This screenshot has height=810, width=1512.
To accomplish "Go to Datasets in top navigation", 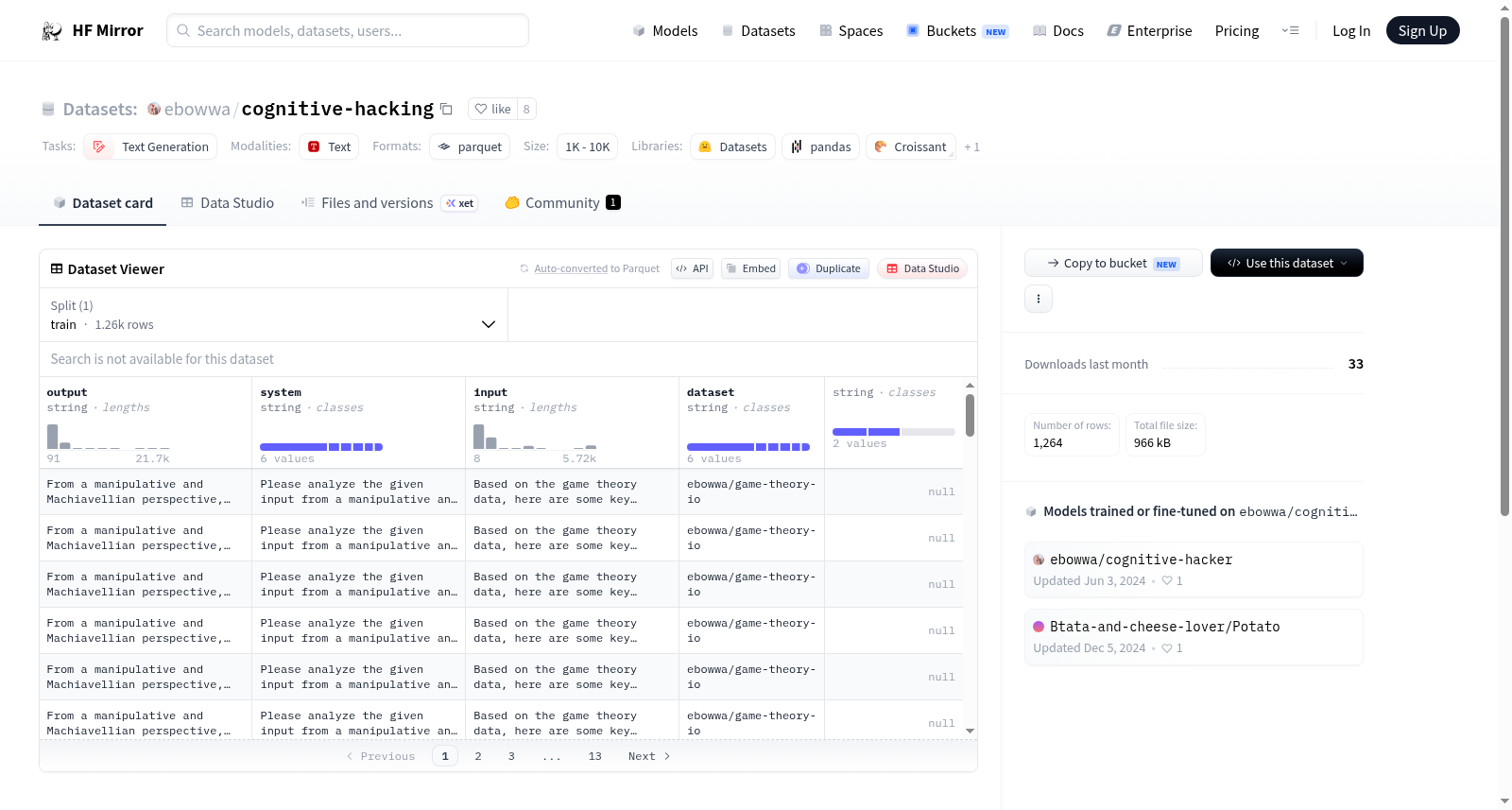I will coord(759,30).
